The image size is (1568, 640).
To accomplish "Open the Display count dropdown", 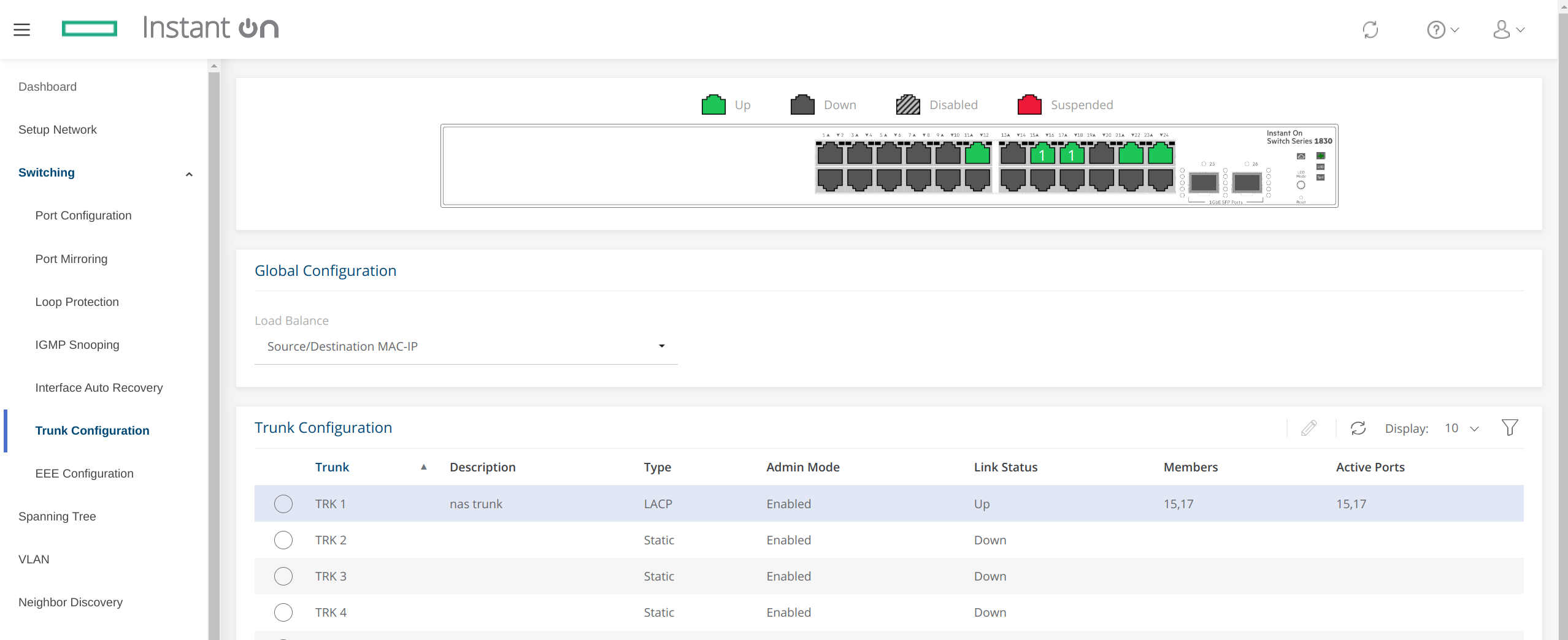I will 1462,428.
